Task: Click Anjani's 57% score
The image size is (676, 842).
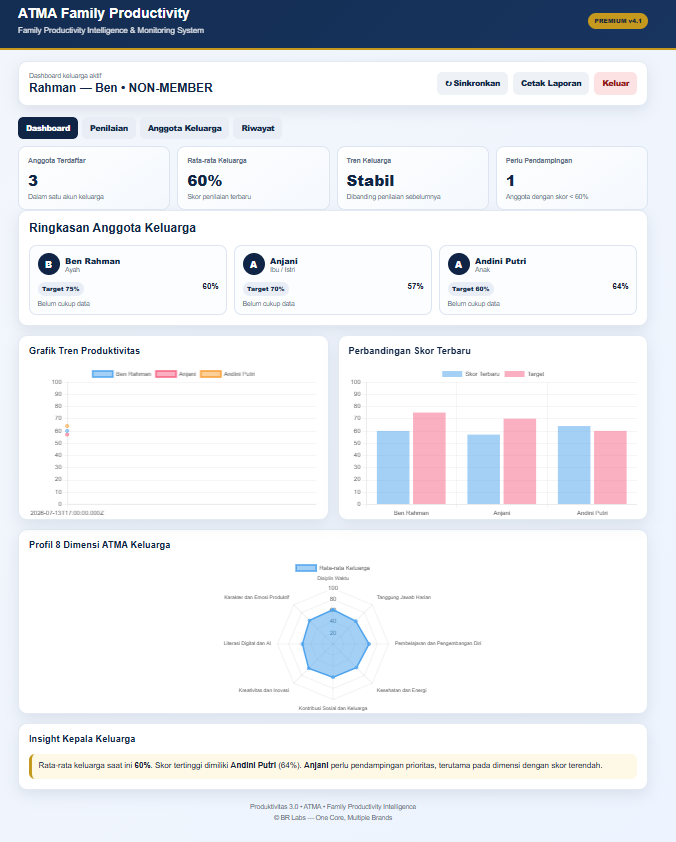Action: point(415,286)
